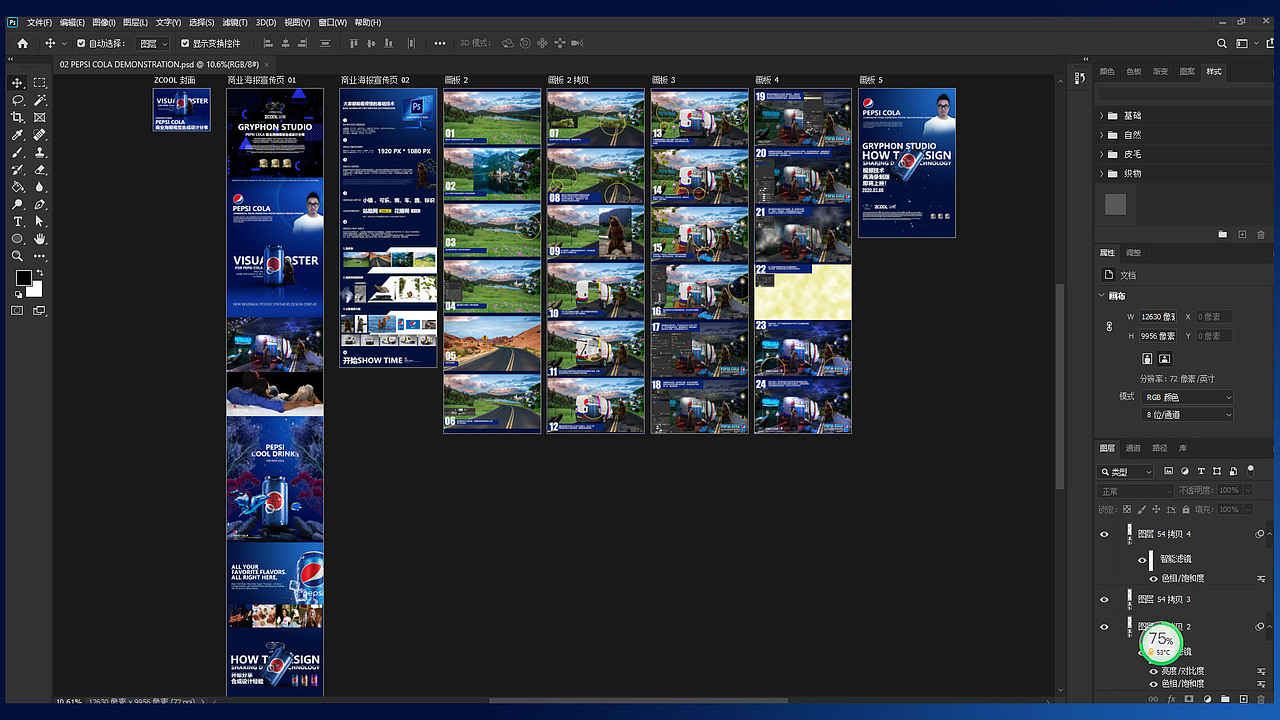
Task: Select the Path Selection tool
Action: coord(40,221)
